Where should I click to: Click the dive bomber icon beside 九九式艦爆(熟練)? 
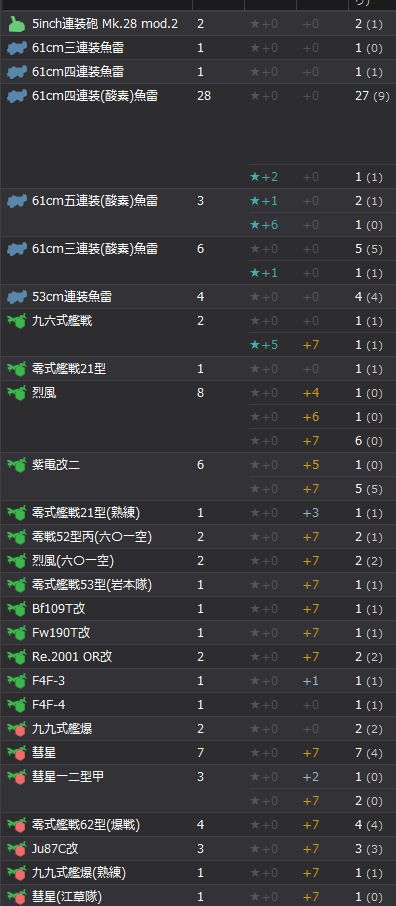pos(17,872)
